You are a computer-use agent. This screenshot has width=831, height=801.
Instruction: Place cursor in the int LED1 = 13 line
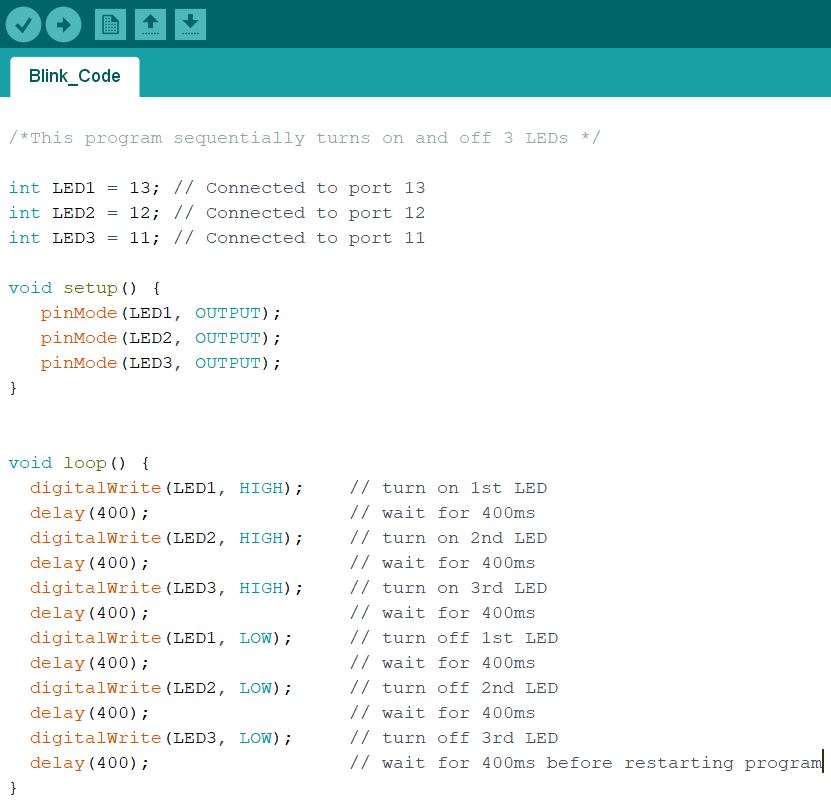[217, 188]
